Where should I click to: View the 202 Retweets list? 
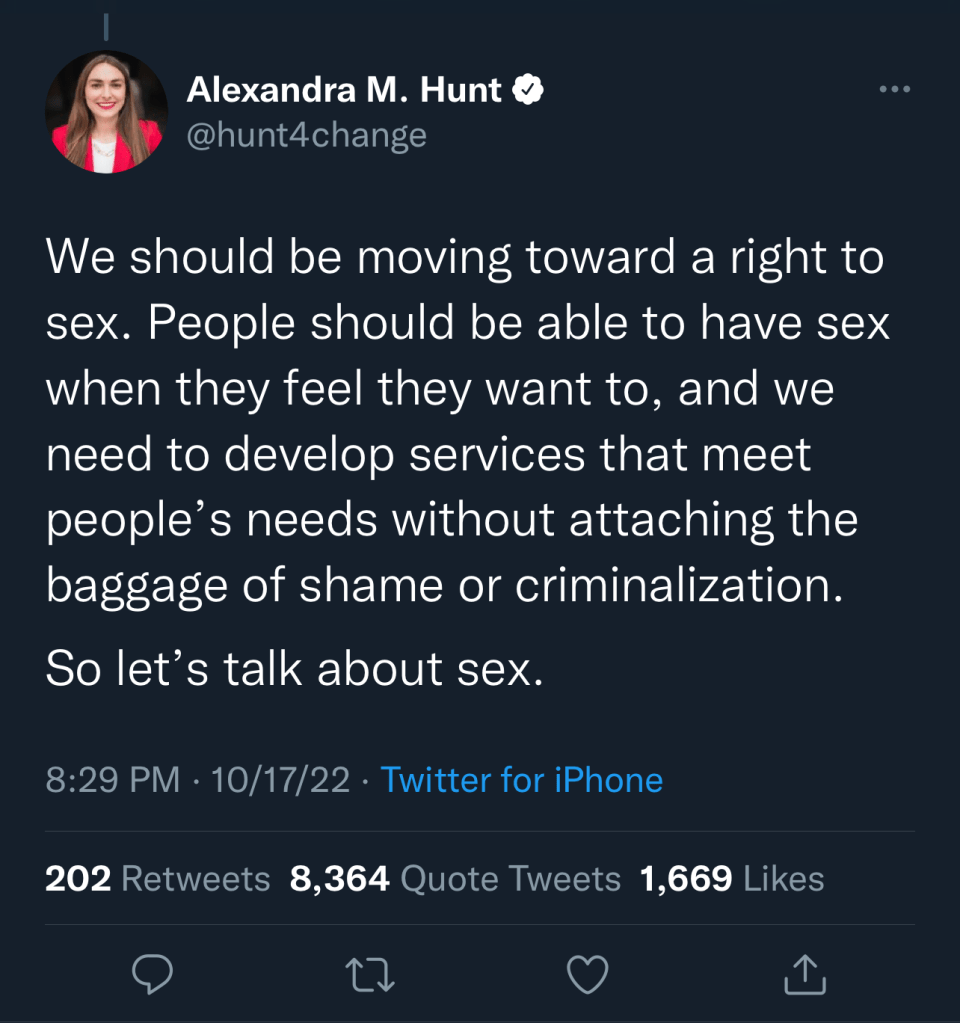[158, 879]
